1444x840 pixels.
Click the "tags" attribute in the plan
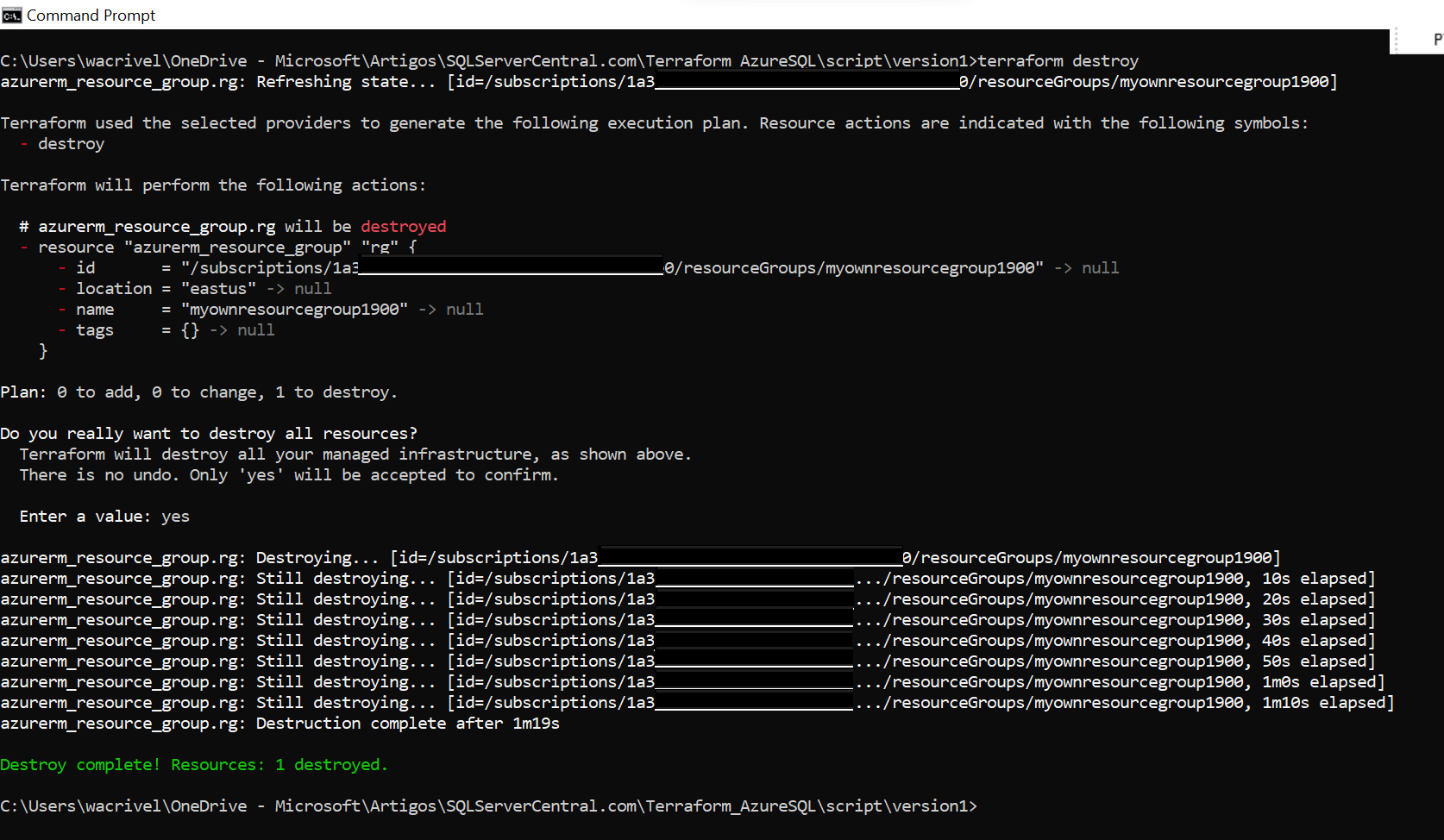click(95, 330)
